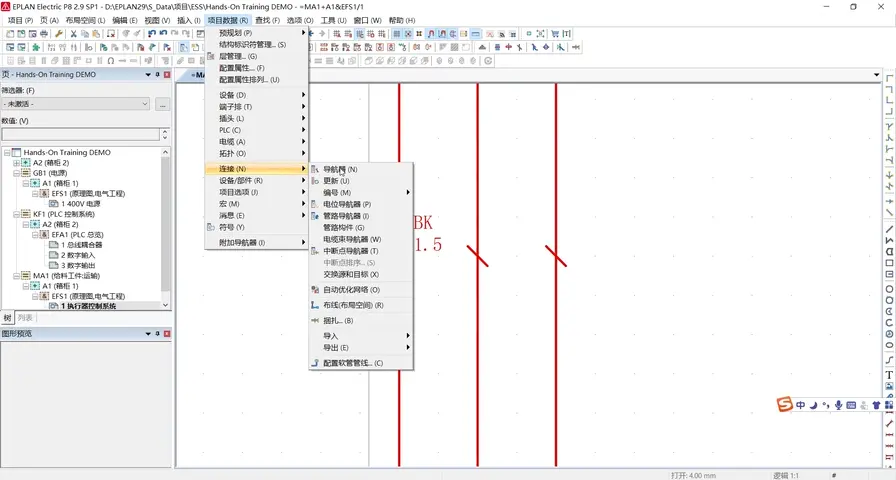Select the top-left corner angle connection tool
Viewport: 896px width, 480px height.
890,78
